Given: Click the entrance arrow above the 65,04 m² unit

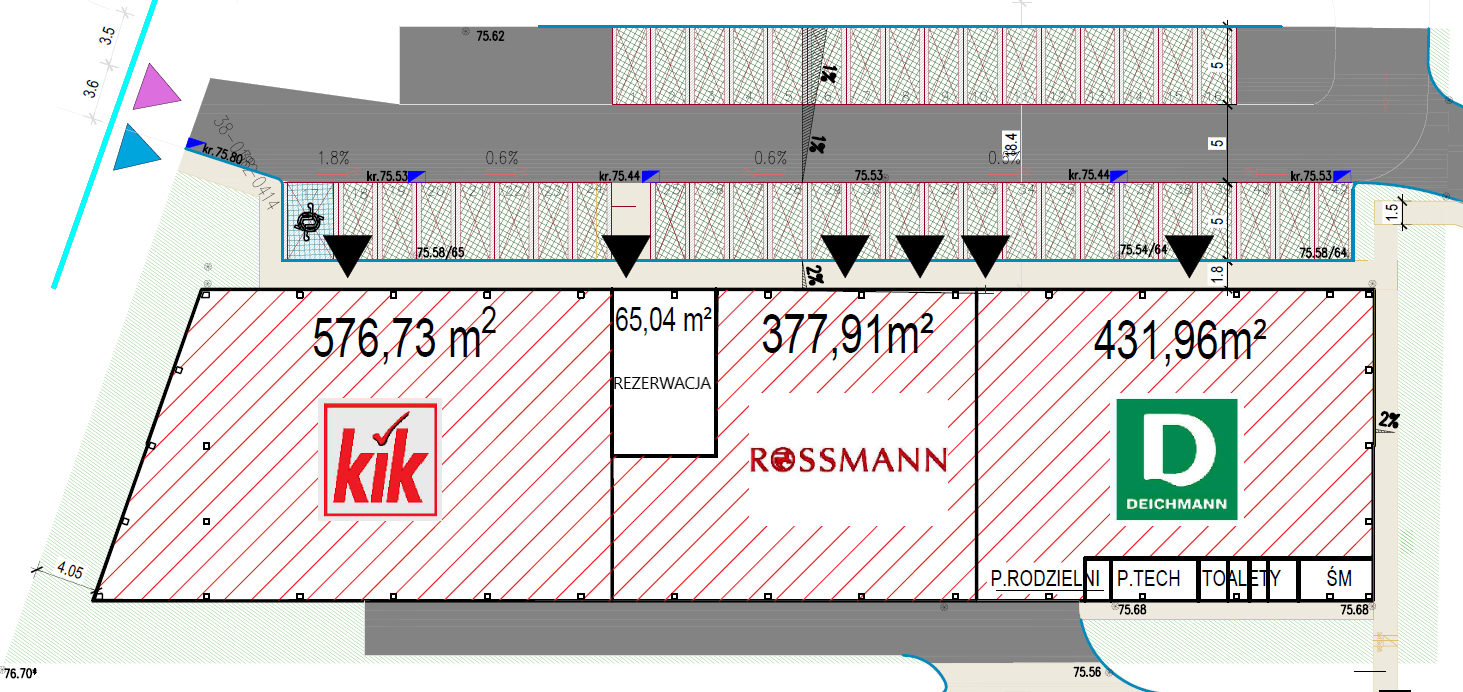Looking at the screenshot, I should point(627,256).
